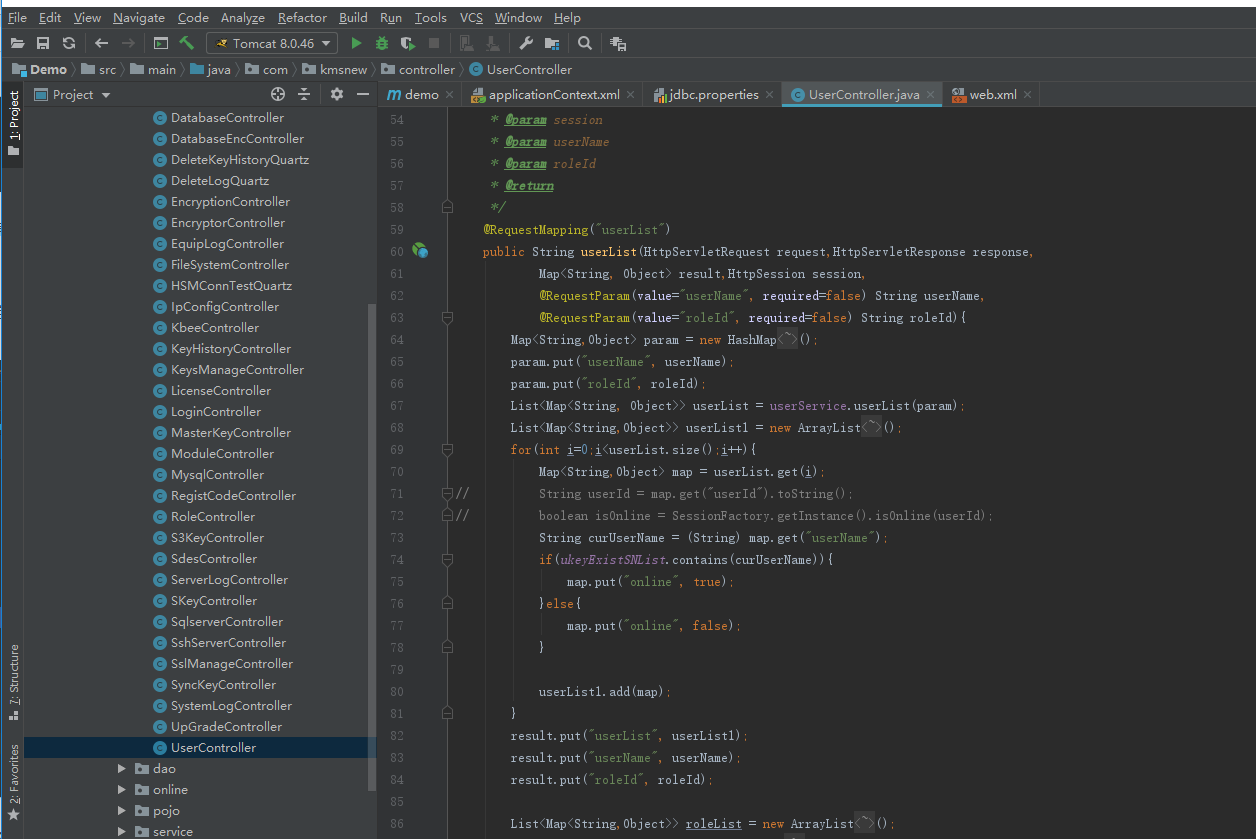
Task: Collapse the for loop code fold
Action: coord(447,450)
